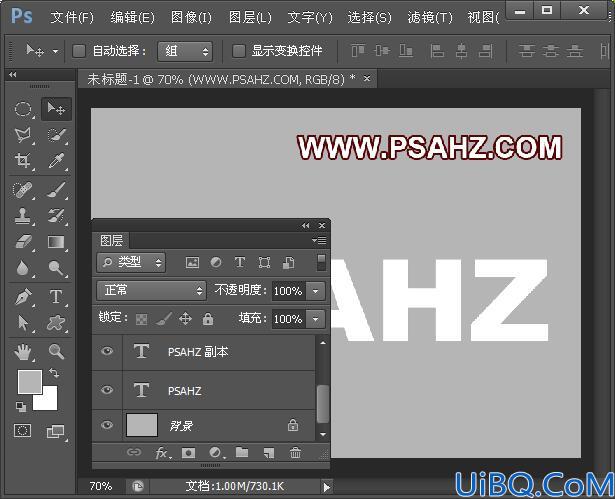Collapse the layers panel to icons
The height and width of the screenshot is (499, 615).
pyautogui.click(x=306, y=226)
